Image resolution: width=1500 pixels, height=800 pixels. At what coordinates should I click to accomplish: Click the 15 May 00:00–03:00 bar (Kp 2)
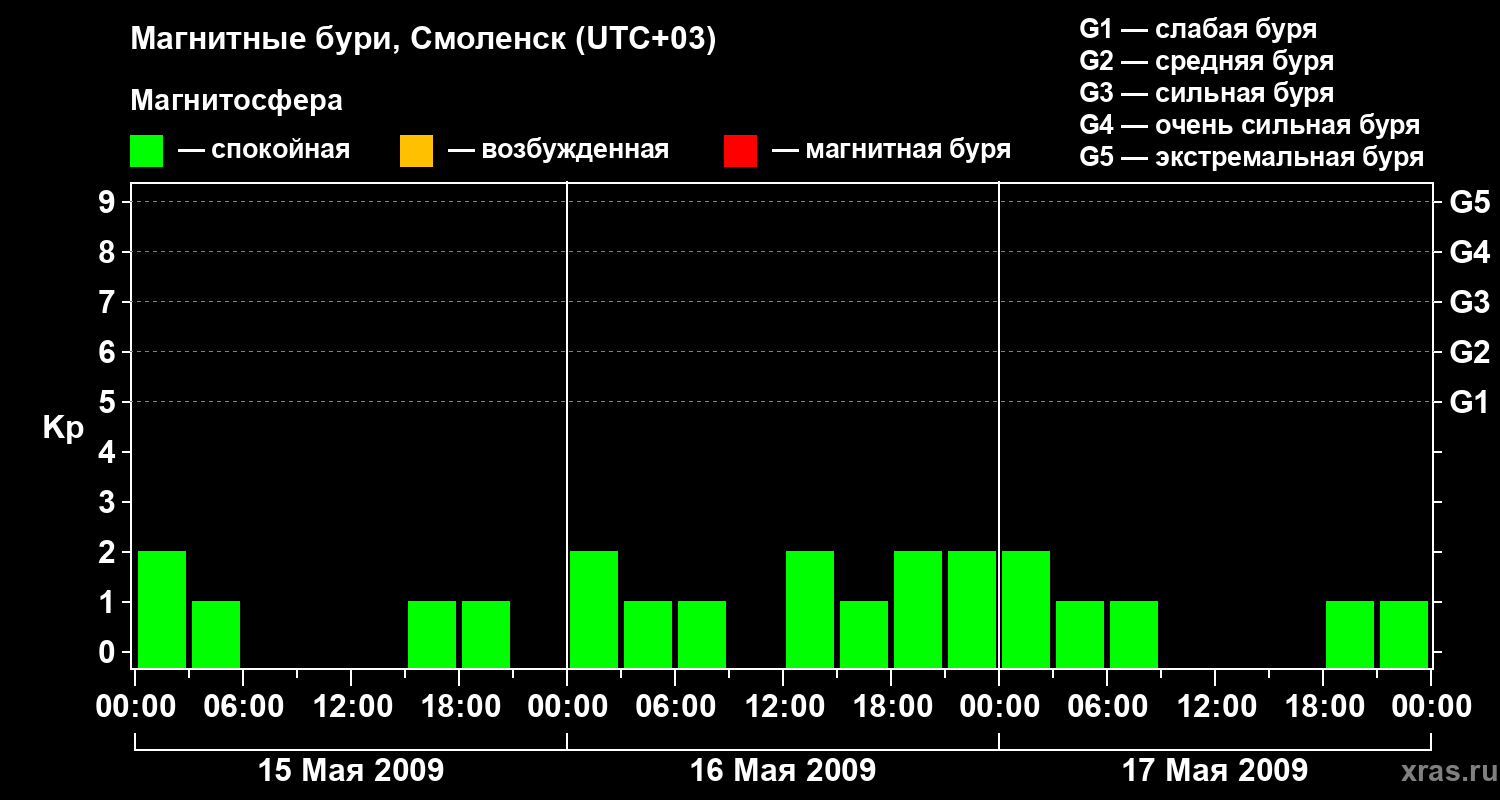click(x=162, y=609)
